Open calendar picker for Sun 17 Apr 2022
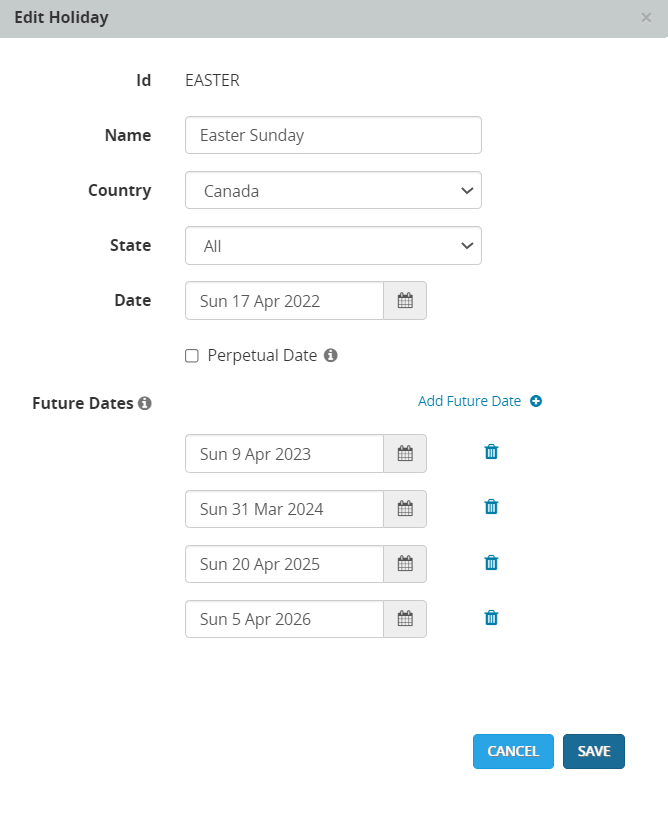The height and width of the screenshot is (813, 668). pyautogui.click(x=405, y=301)
